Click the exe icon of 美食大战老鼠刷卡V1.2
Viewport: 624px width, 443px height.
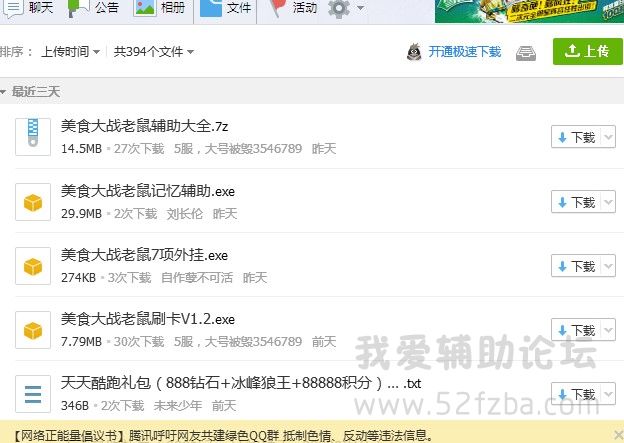(x=33, y=330)
